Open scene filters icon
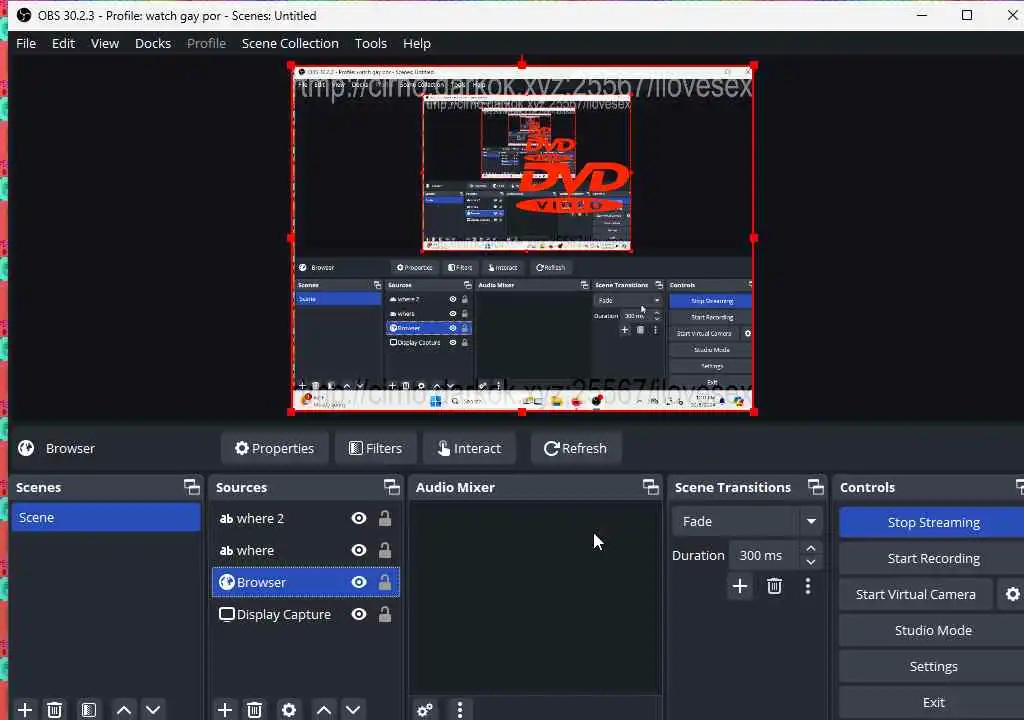 click(x=89, y=710)
